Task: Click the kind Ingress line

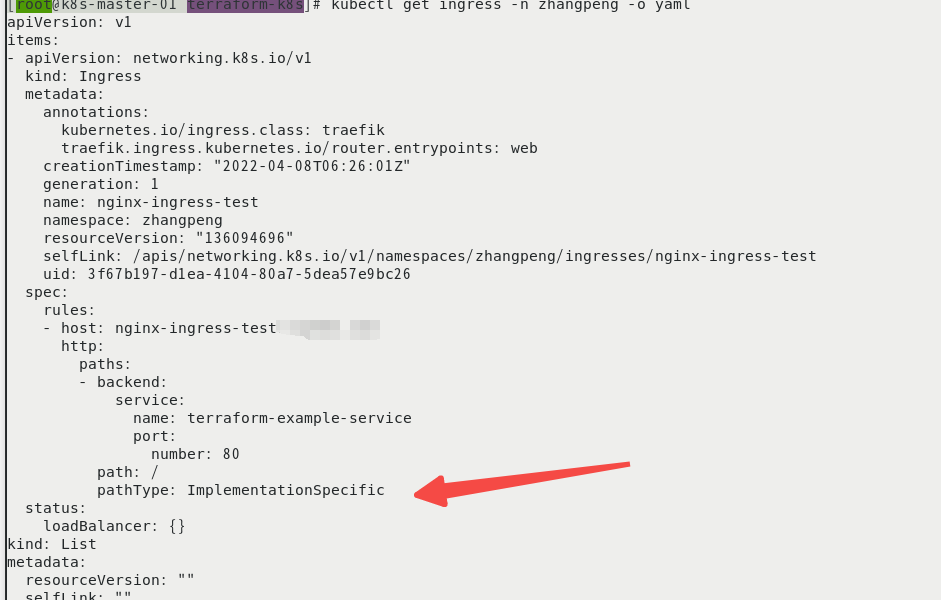Action: point(83,76)
